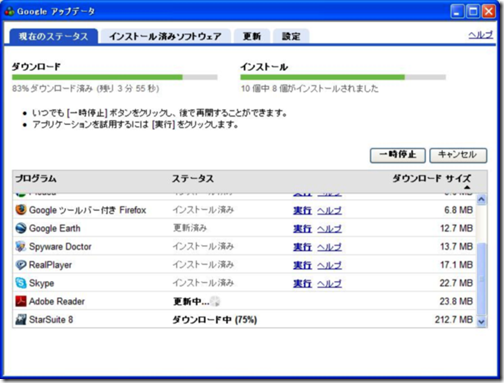Click the Spyware Doctor icon
504x383 pixels.
(21, 246)
